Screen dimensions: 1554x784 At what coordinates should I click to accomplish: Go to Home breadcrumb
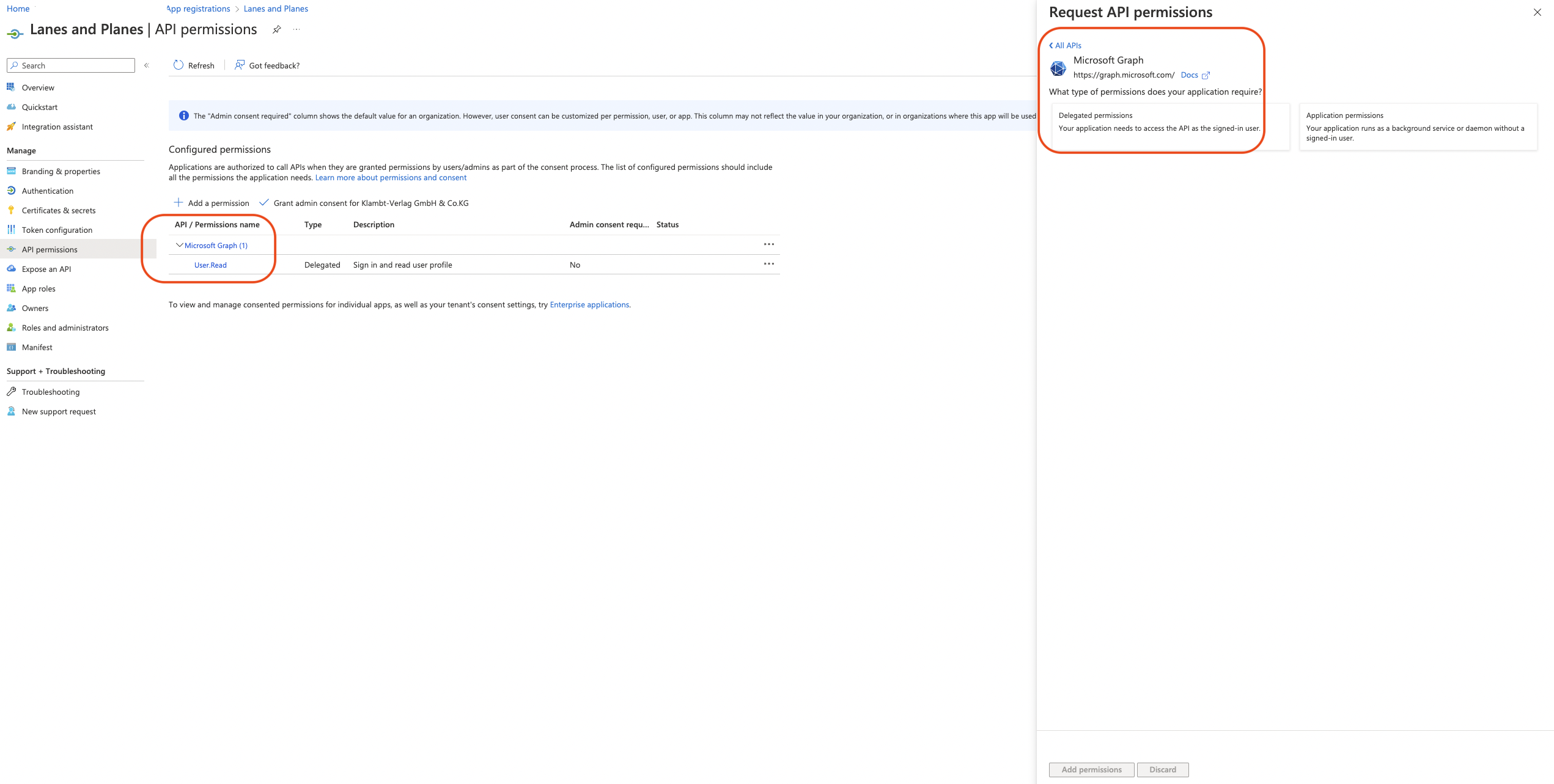18,9
